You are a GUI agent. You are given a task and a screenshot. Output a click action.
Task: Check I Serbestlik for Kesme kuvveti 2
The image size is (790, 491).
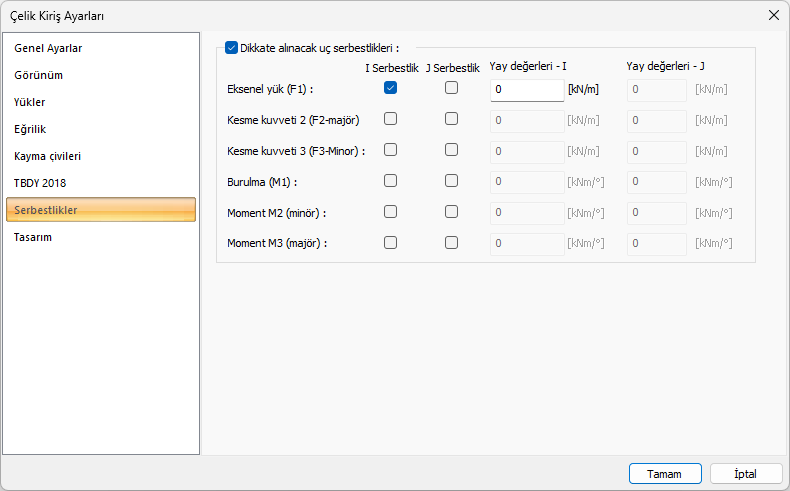click(x=391, y=119)
